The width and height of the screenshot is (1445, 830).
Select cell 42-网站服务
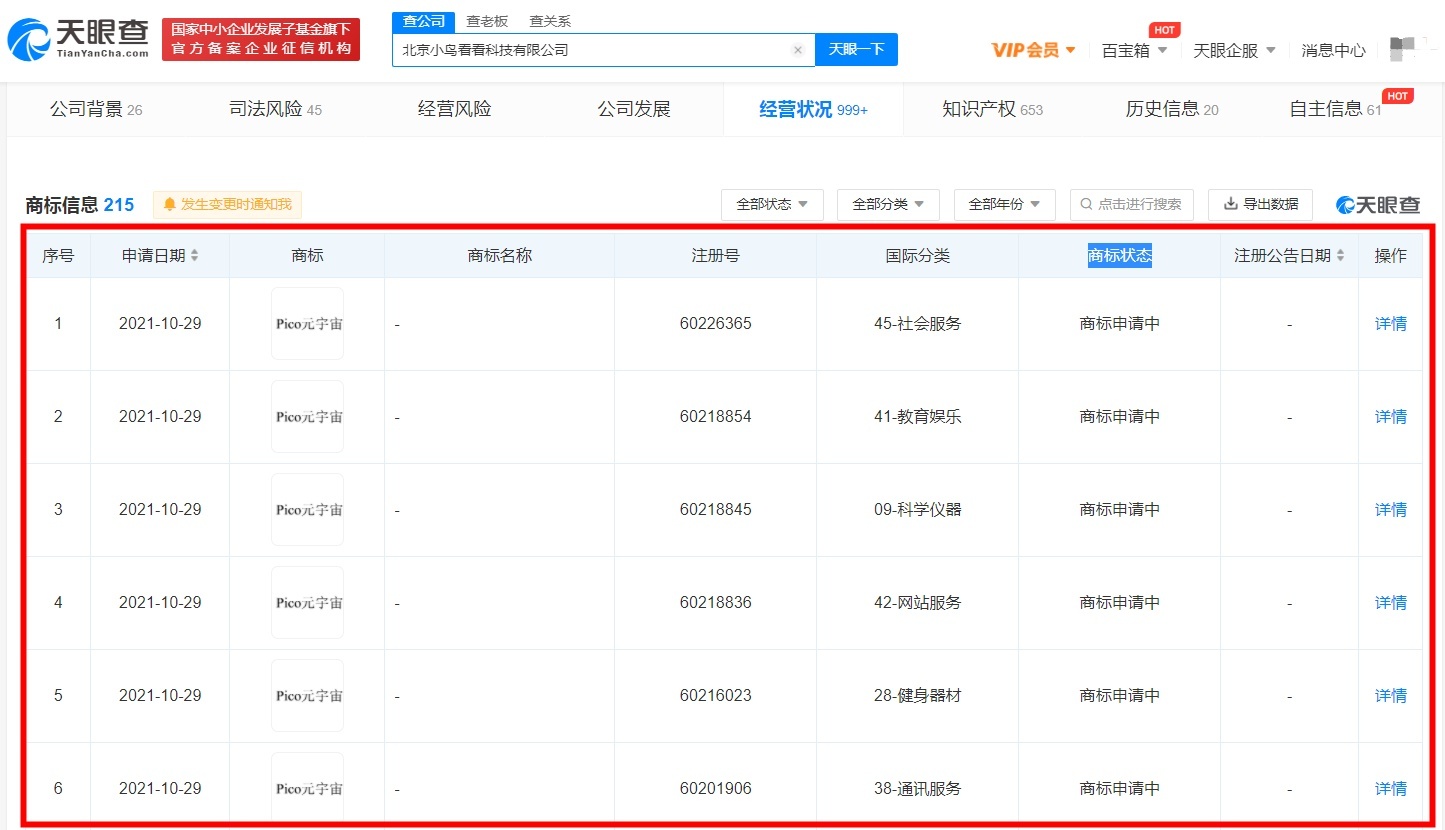917,603
